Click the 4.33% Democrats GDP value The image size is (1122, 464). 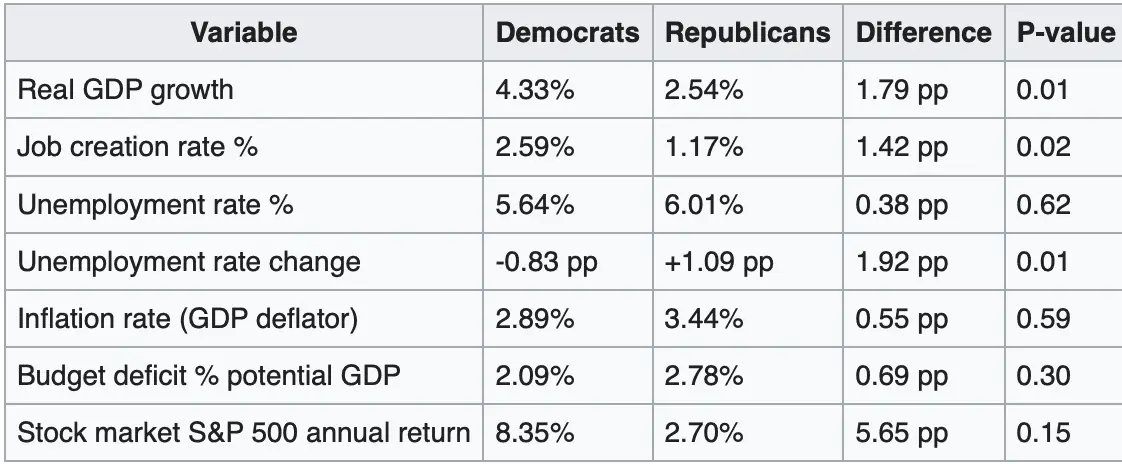point(534,90)
